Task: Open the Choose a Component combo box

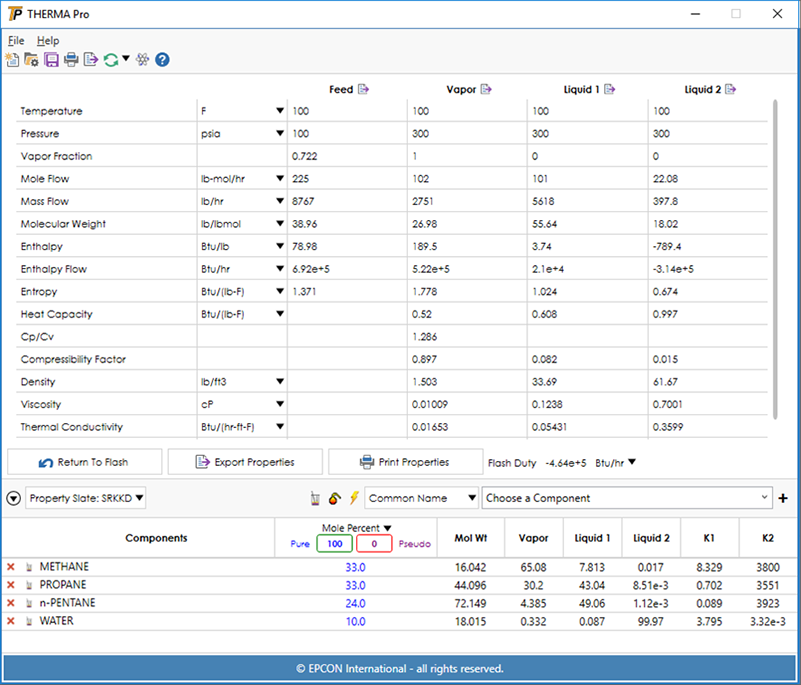Action: [627, 498]
